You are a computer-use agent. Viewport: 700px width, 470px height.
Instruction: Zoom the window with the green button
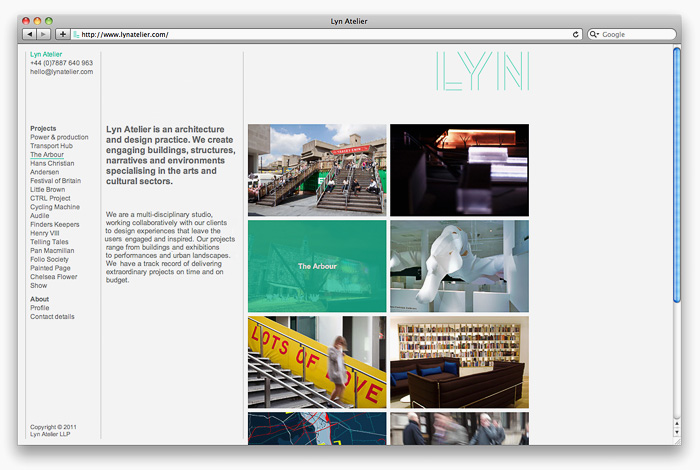pyautogui.click(x=49, y=21)
